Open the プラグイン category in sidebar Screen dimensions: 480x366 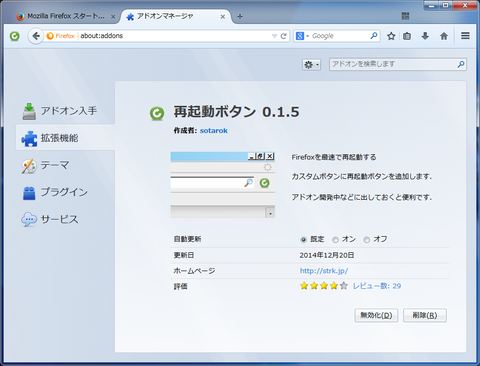coord(65,192)
